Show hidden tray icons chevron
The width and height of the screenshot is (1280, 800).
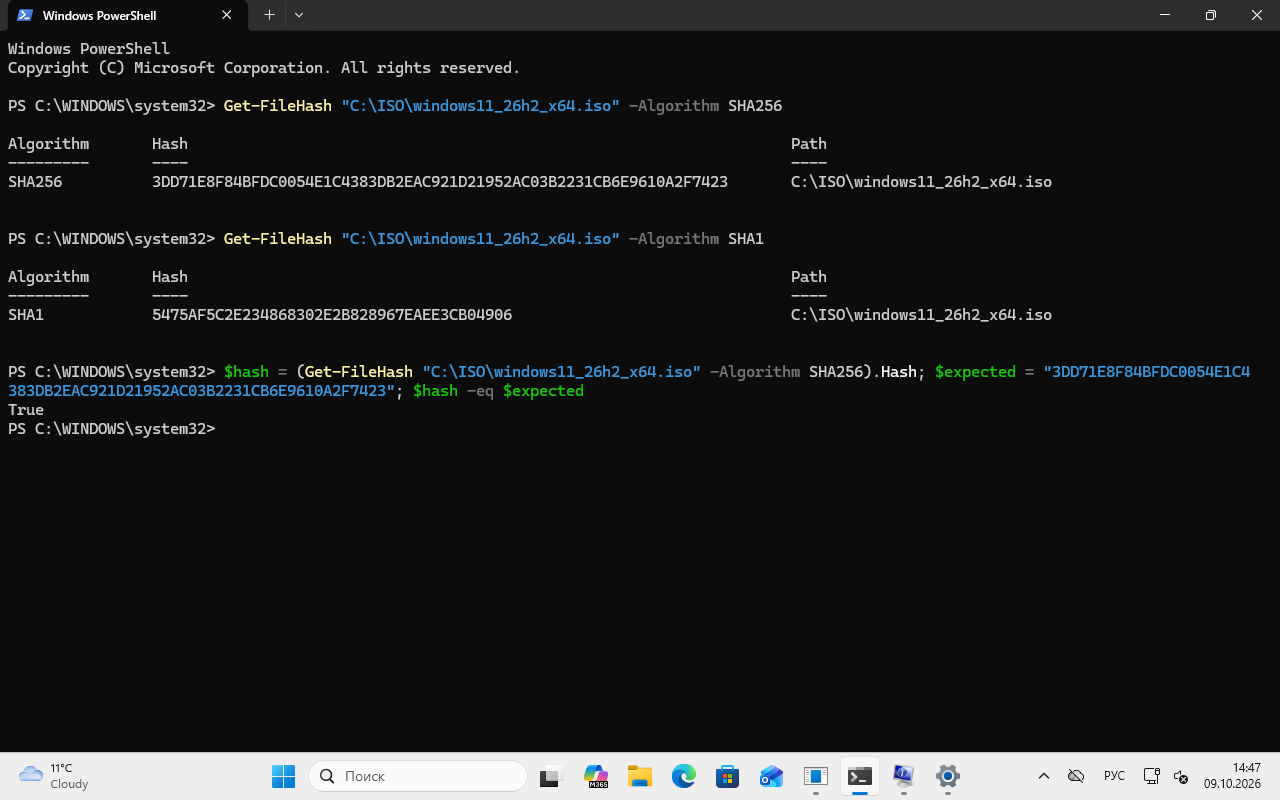[x=1044, y=776]
